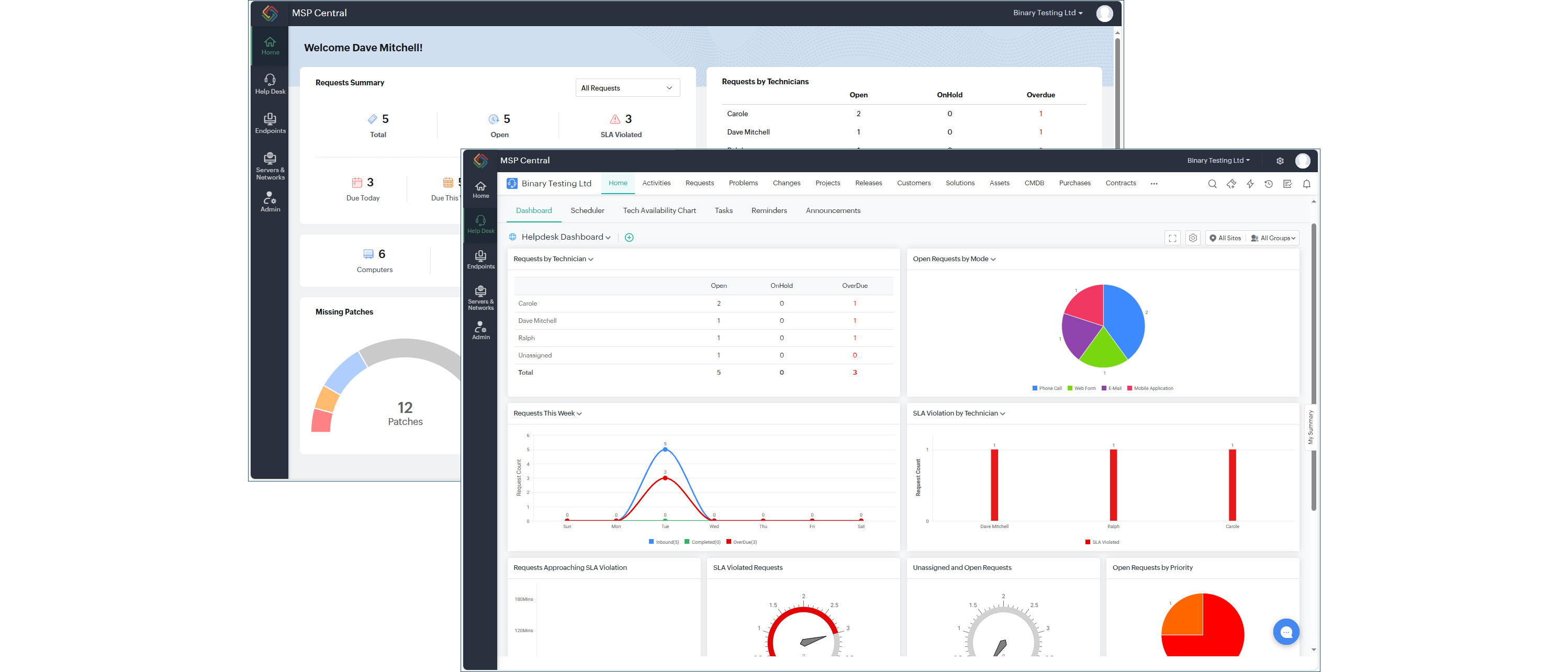The image size is (1568, 672).
Task: Click the search magnifier icon in toolbar
Action: (1212, 184)
